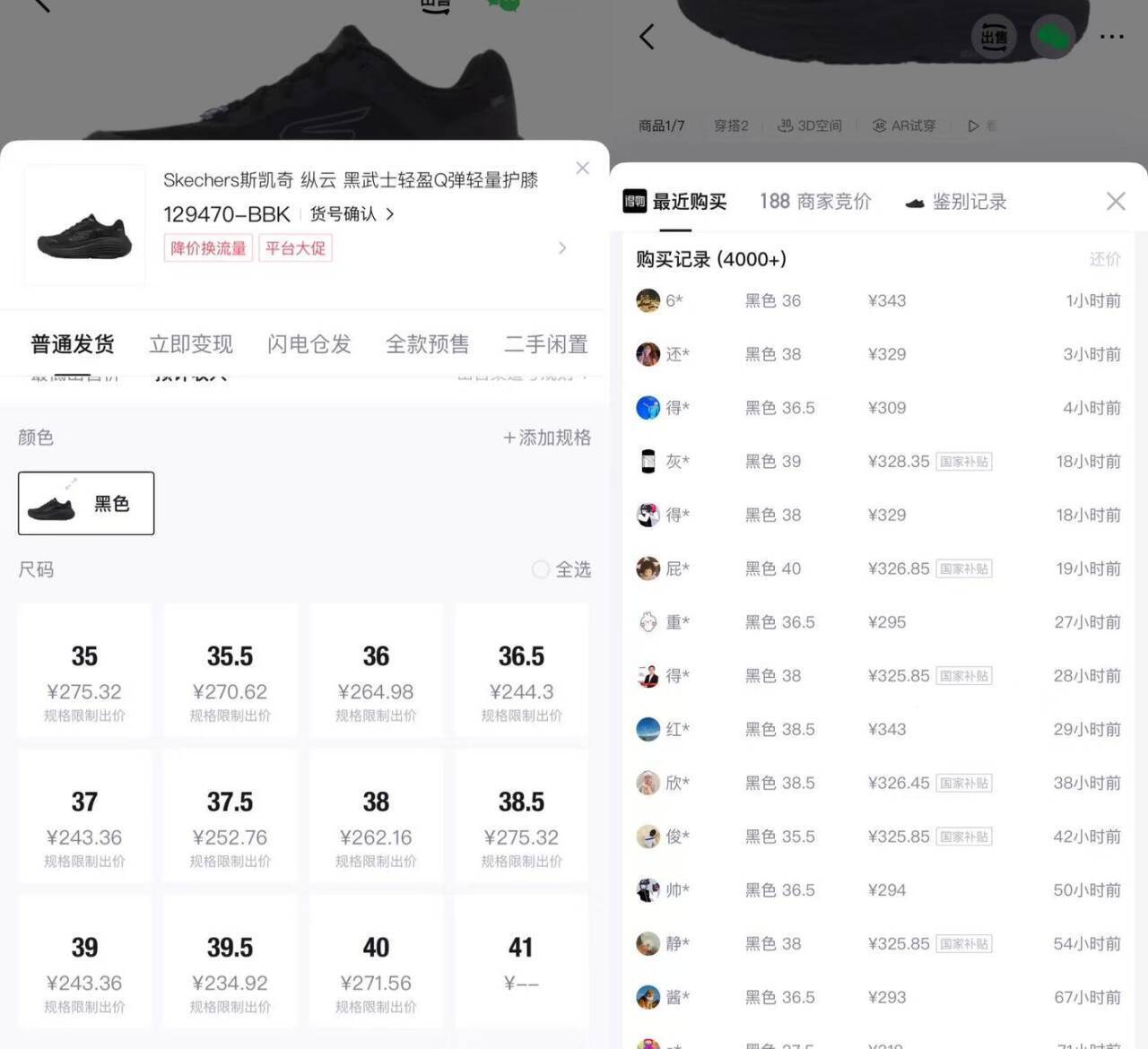Expand promotion tags arrow next to 平台大促
The image size is (1148, 1049).
pyautogui.click(x=562, y=247)
